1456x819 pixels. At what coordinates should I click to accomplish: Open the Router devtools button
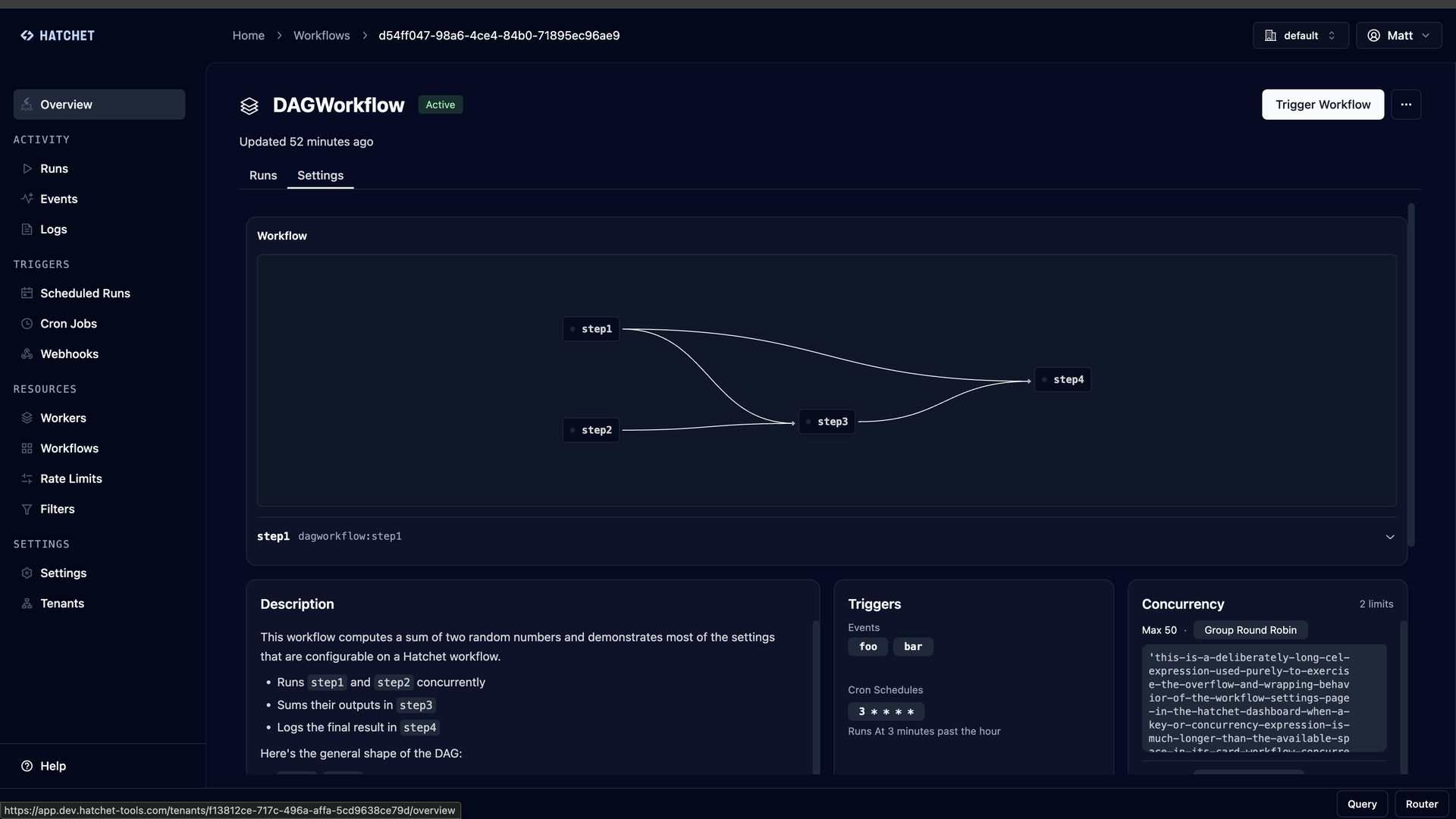[x=1422, y=804]
